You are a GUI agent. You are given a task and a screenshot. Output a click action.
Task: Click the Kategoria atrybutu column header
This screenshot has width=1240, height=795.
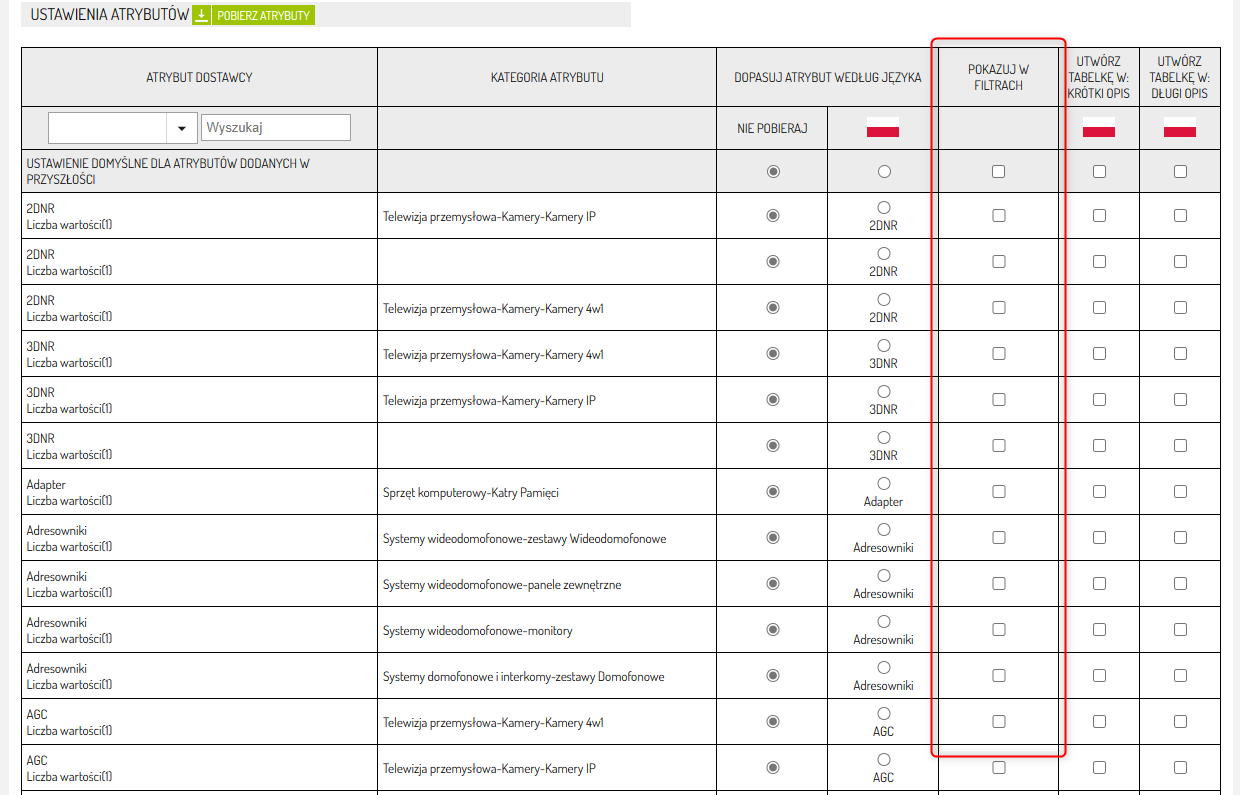coord(547,77)
